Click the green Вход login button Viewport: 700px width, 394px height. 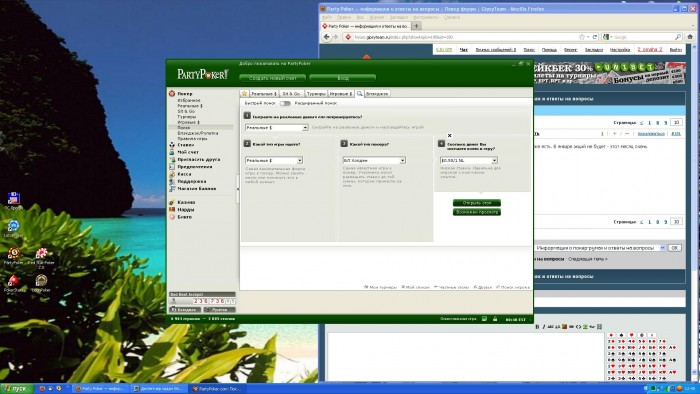(x=342, y=78)
